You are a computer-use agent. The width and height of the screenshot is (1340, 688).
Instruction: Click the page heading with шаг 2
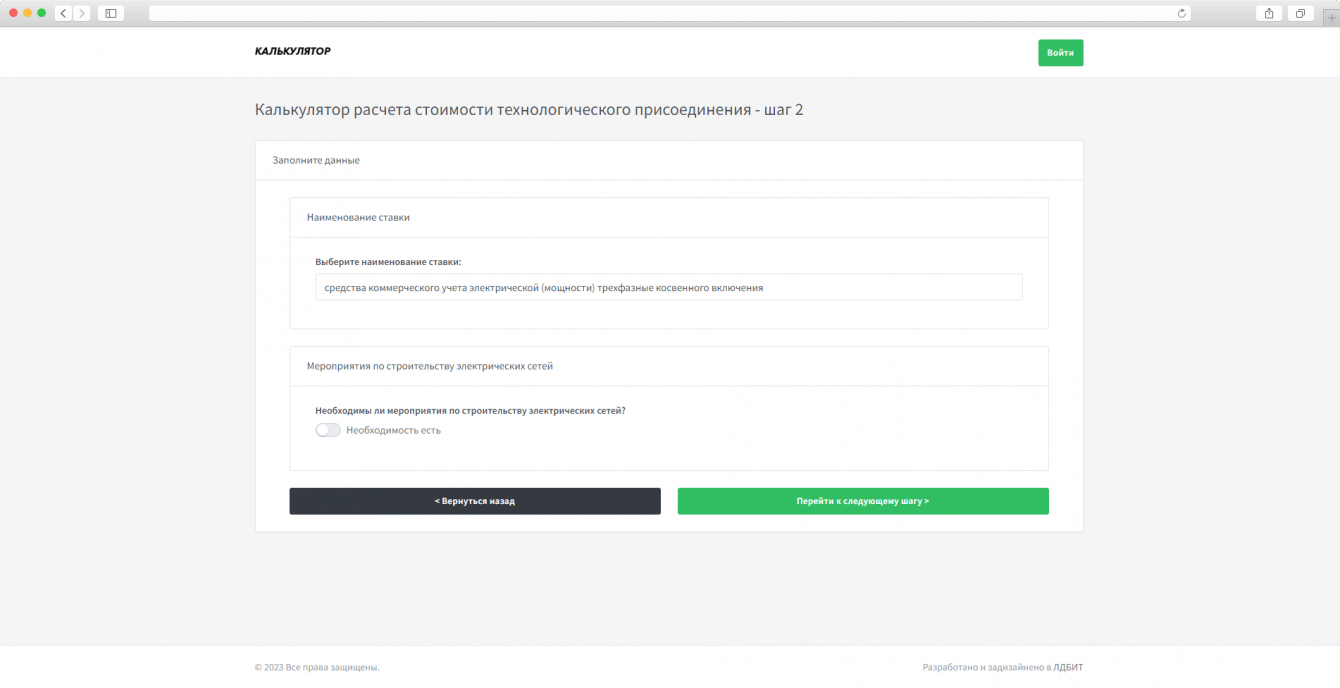tap(529, 110)
